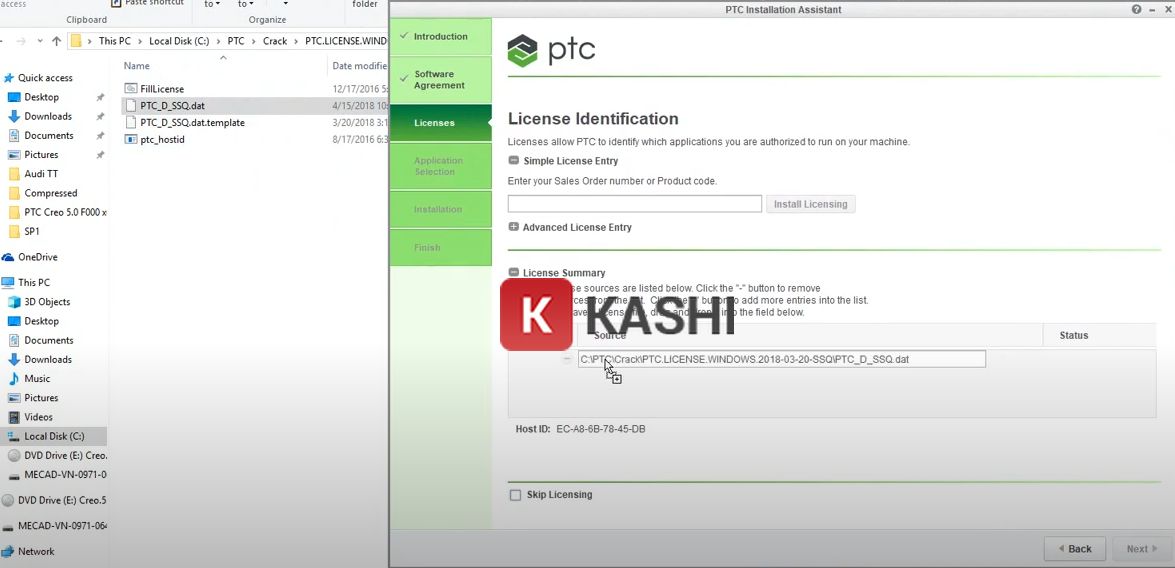1175x568 pixels.
Task: Sort files by Name column header
Action: pos(137,66)
